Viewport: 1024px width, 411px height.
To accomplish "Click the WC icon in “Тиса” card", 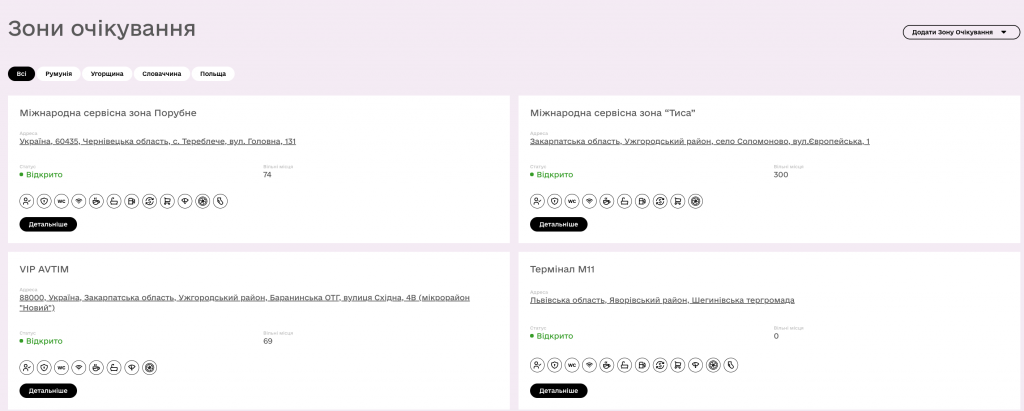I will pos(572,201).
